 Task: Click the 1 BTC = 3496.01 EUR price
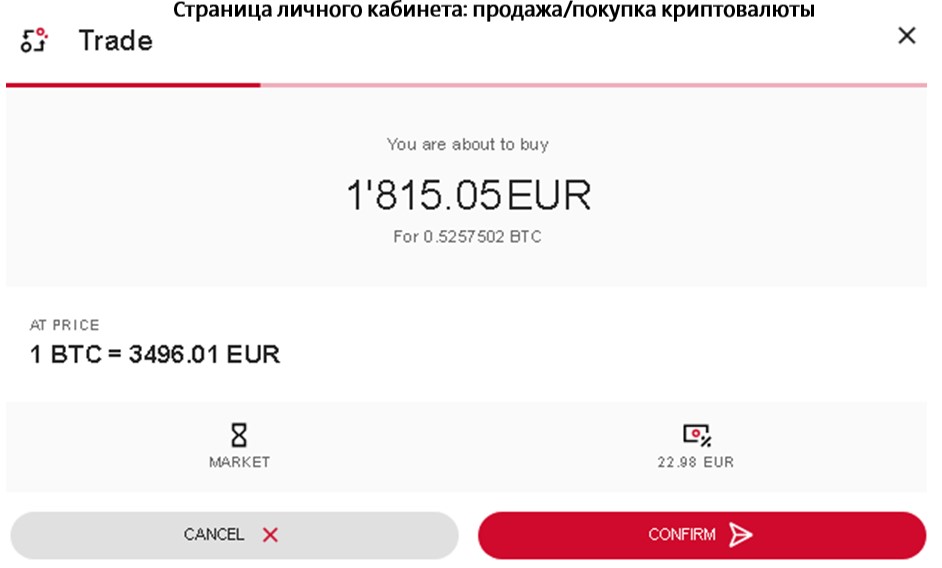pyautogui.click(x=155, y=354)
